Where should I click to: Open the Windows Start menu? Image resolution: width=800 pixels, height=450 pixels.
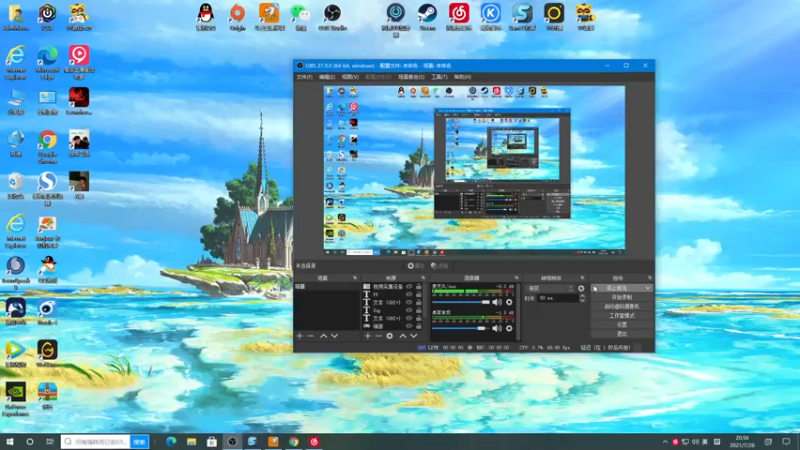[10, 441]
